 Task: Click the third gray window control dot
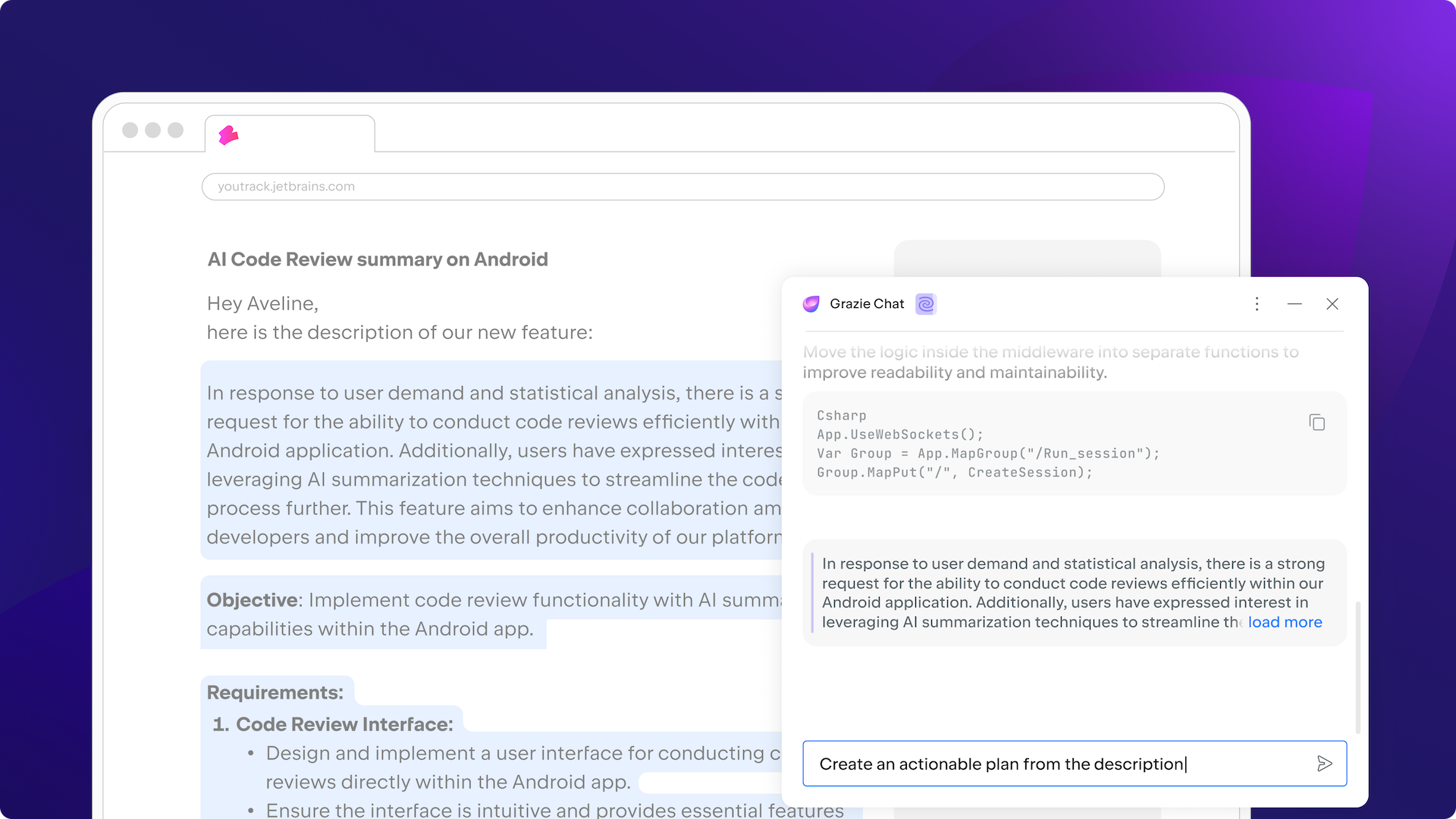tap(176, 130)
